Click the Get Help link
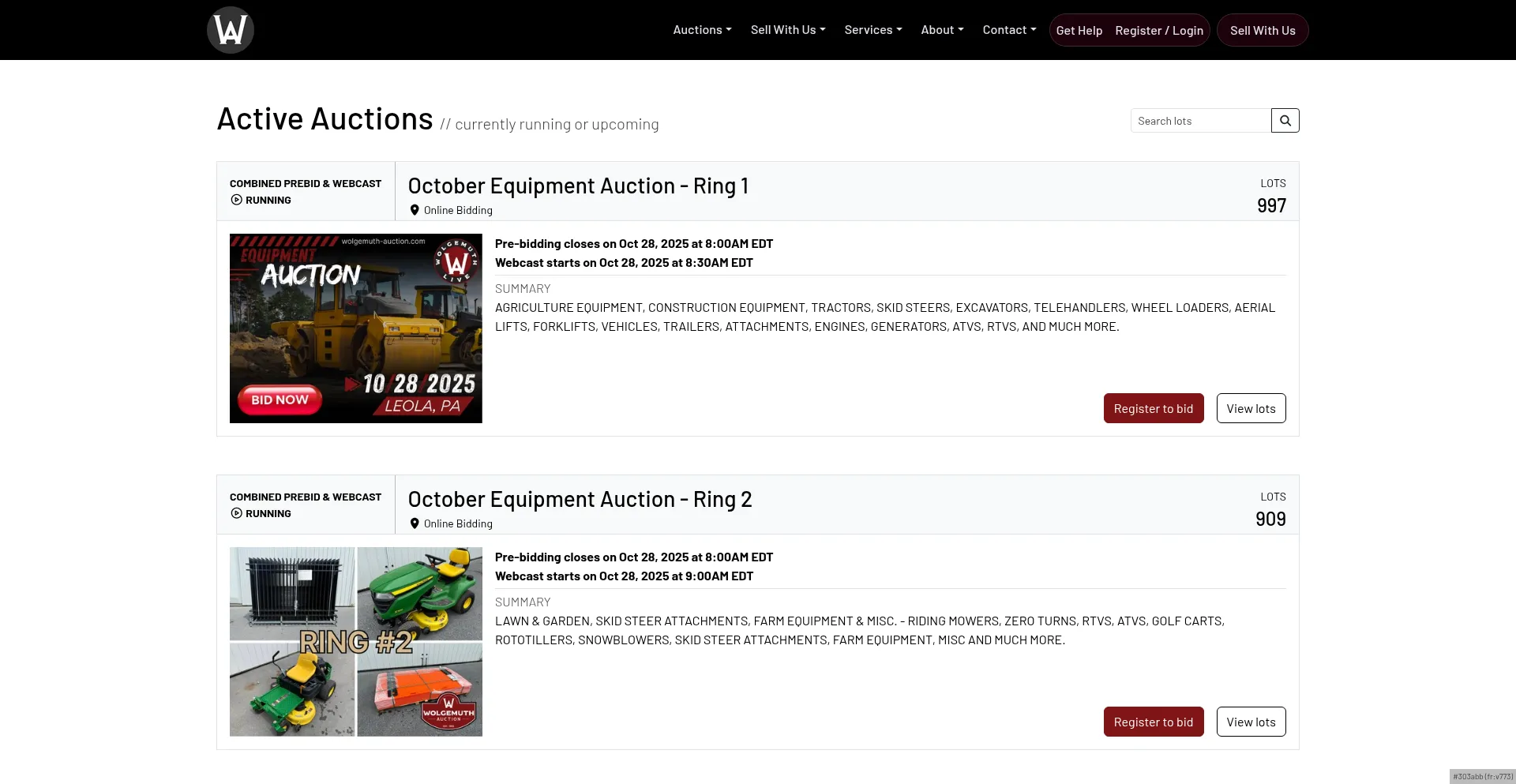 1079,31
